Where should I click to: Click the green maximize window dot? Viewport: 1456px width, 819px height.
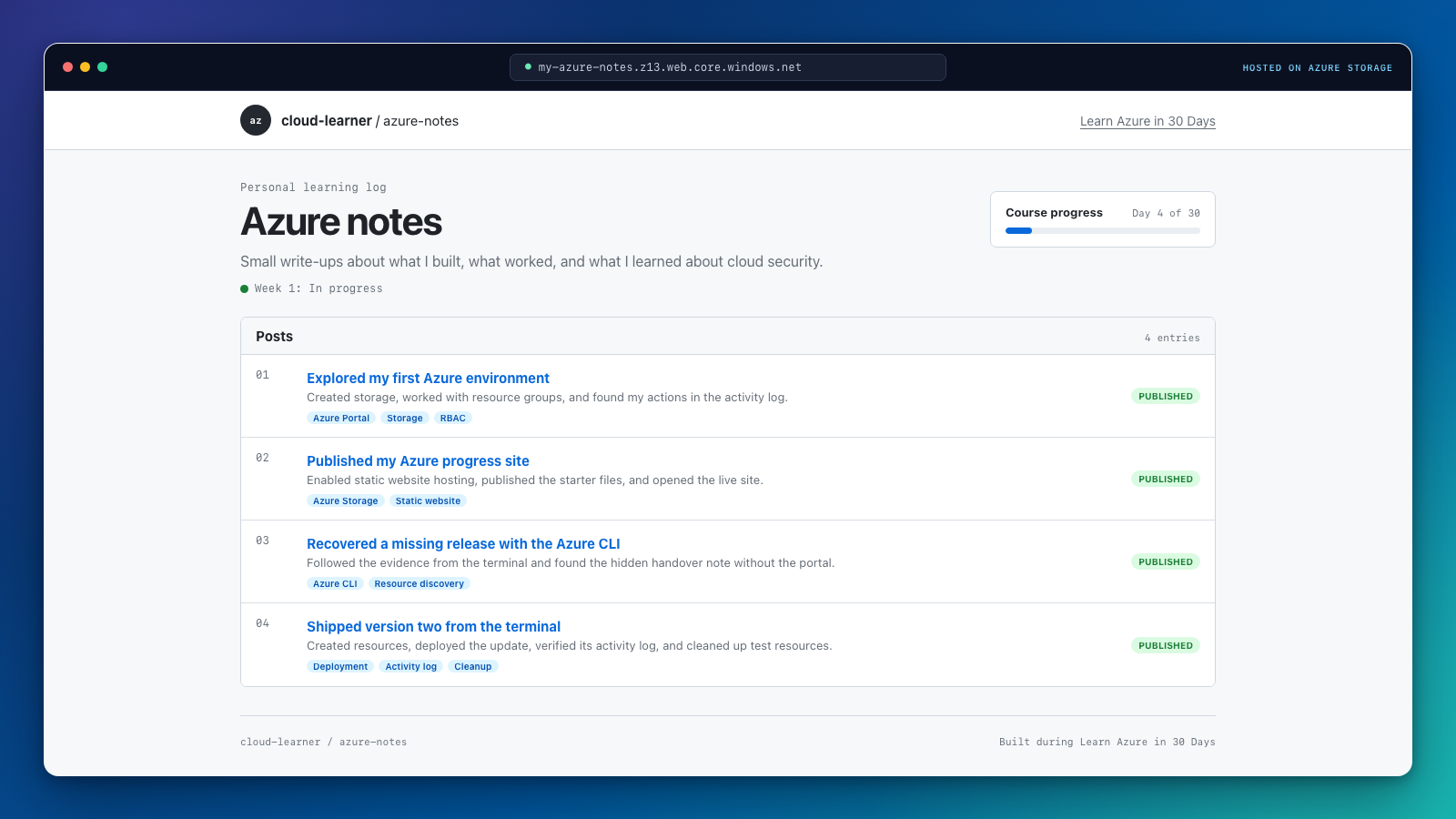pos(102,67)
